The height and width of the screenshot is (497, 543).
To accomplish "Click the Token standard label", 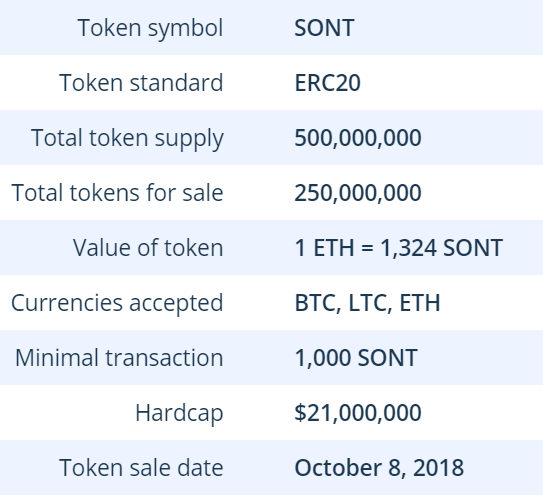I will coord(141,83).
